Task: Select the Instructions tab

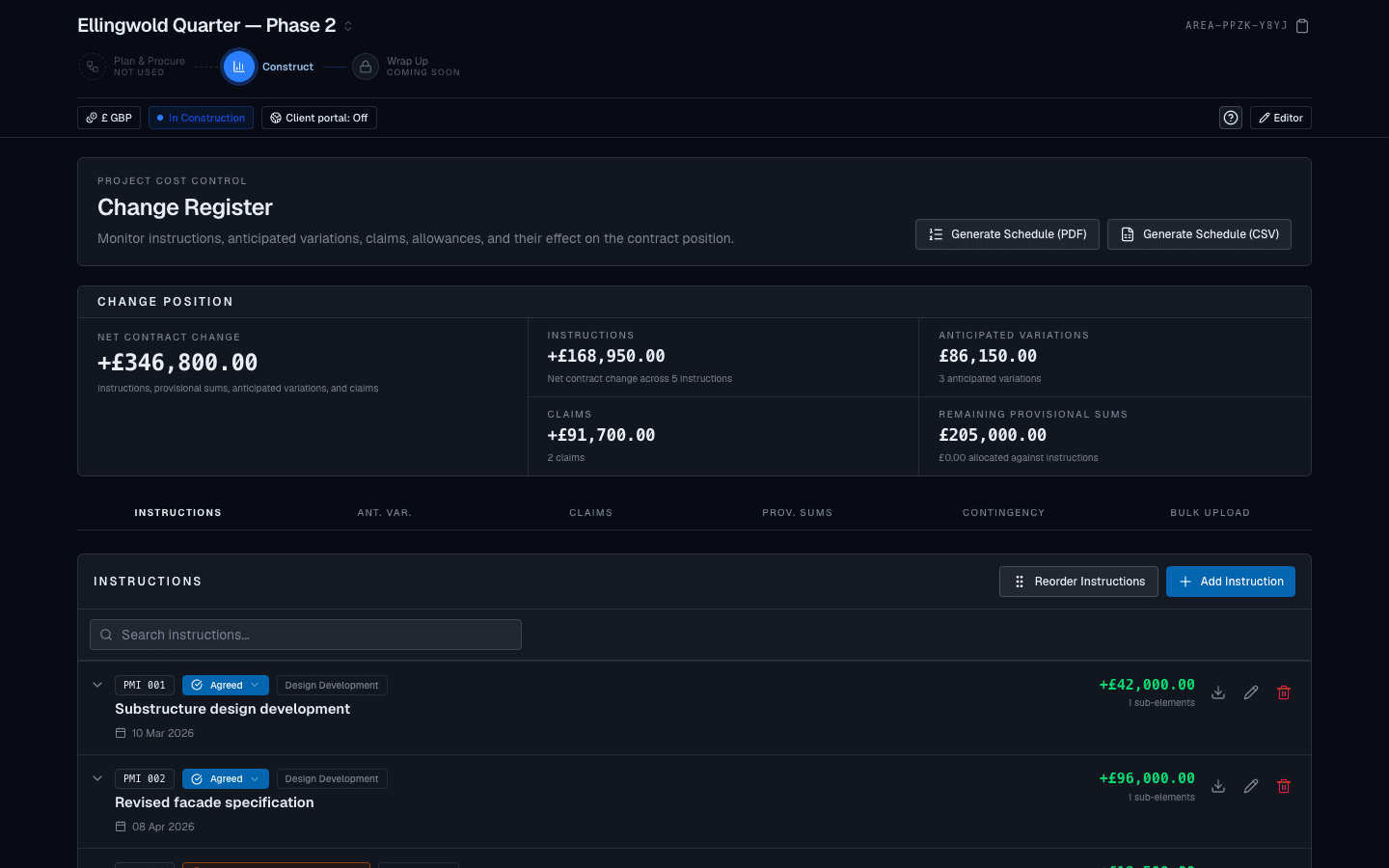Action: pos(178,512)
